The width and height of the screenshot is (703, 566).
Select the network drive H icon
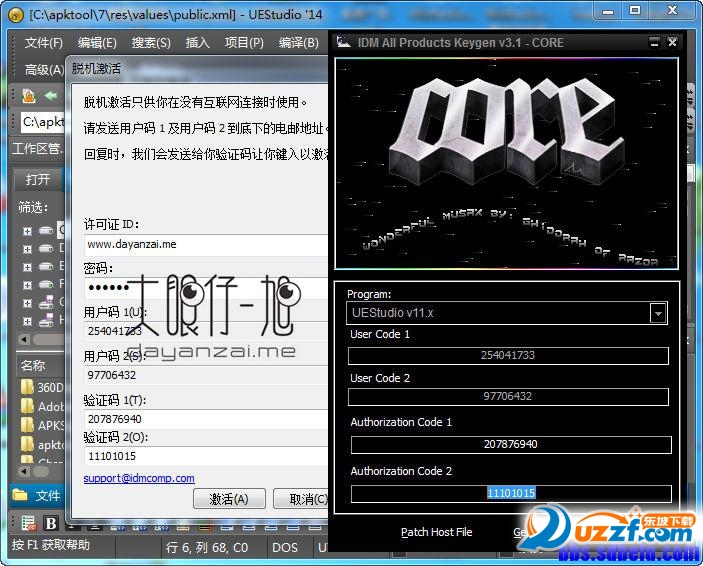(x=46, y=321)
